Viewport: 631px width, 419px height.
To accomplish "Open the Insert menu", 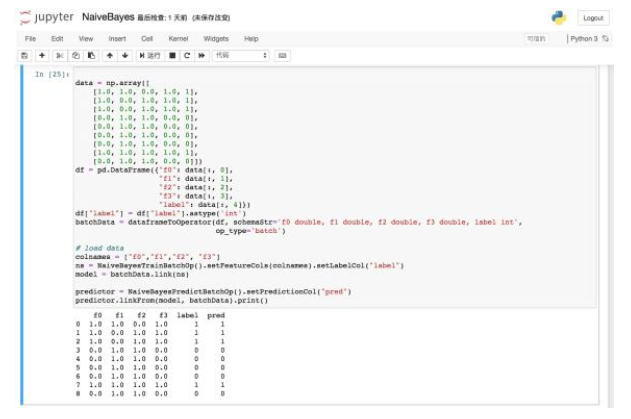I will 117,39.
